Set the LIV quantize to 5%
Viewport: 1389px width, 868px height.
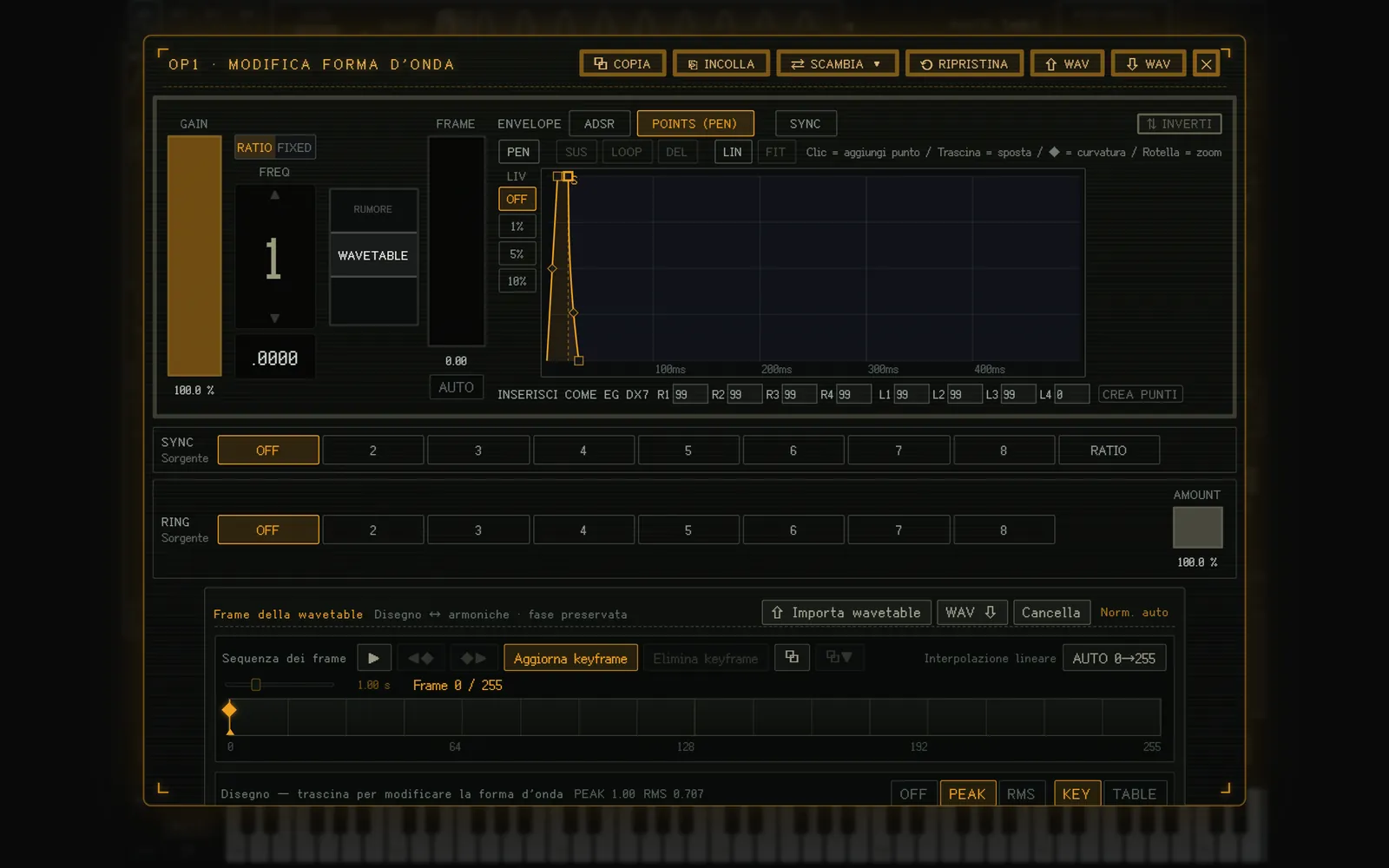coord(517,253)
